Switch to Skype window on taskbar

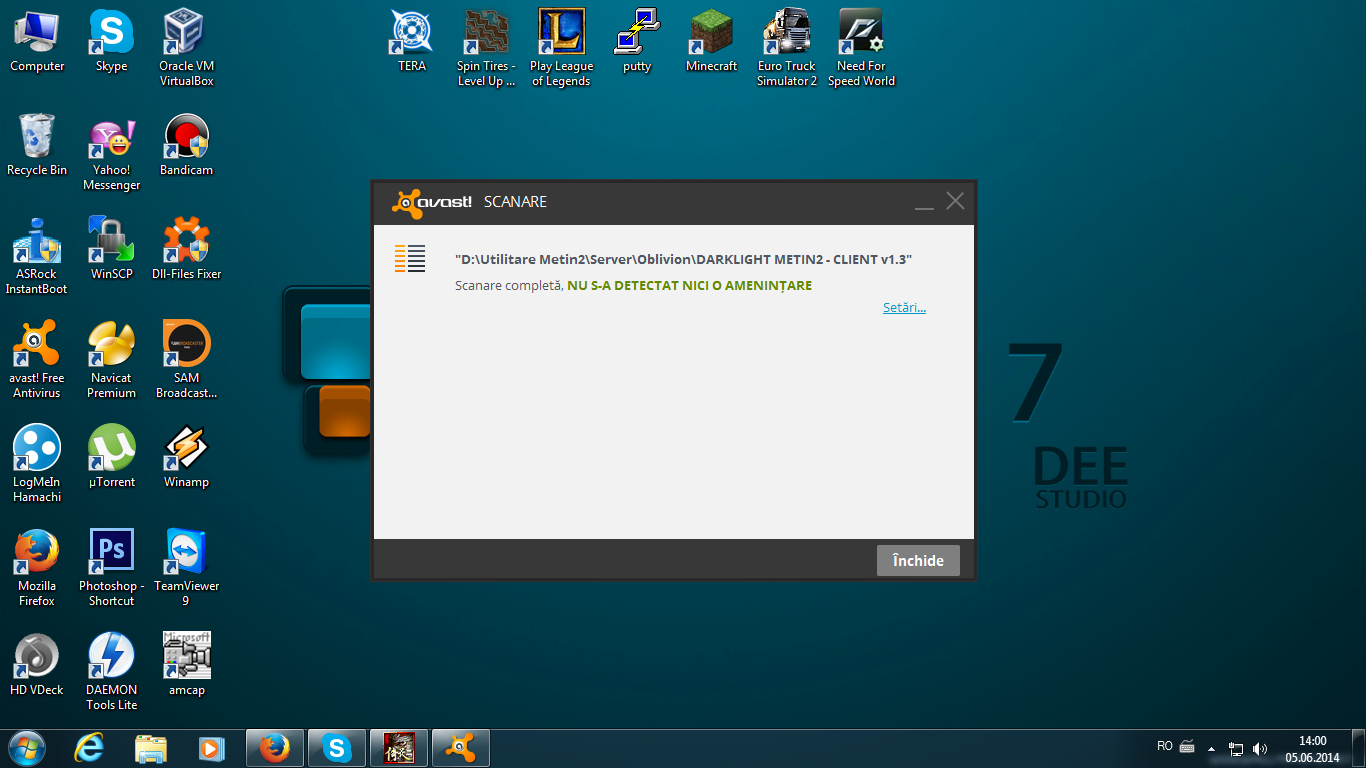point(337,747)
